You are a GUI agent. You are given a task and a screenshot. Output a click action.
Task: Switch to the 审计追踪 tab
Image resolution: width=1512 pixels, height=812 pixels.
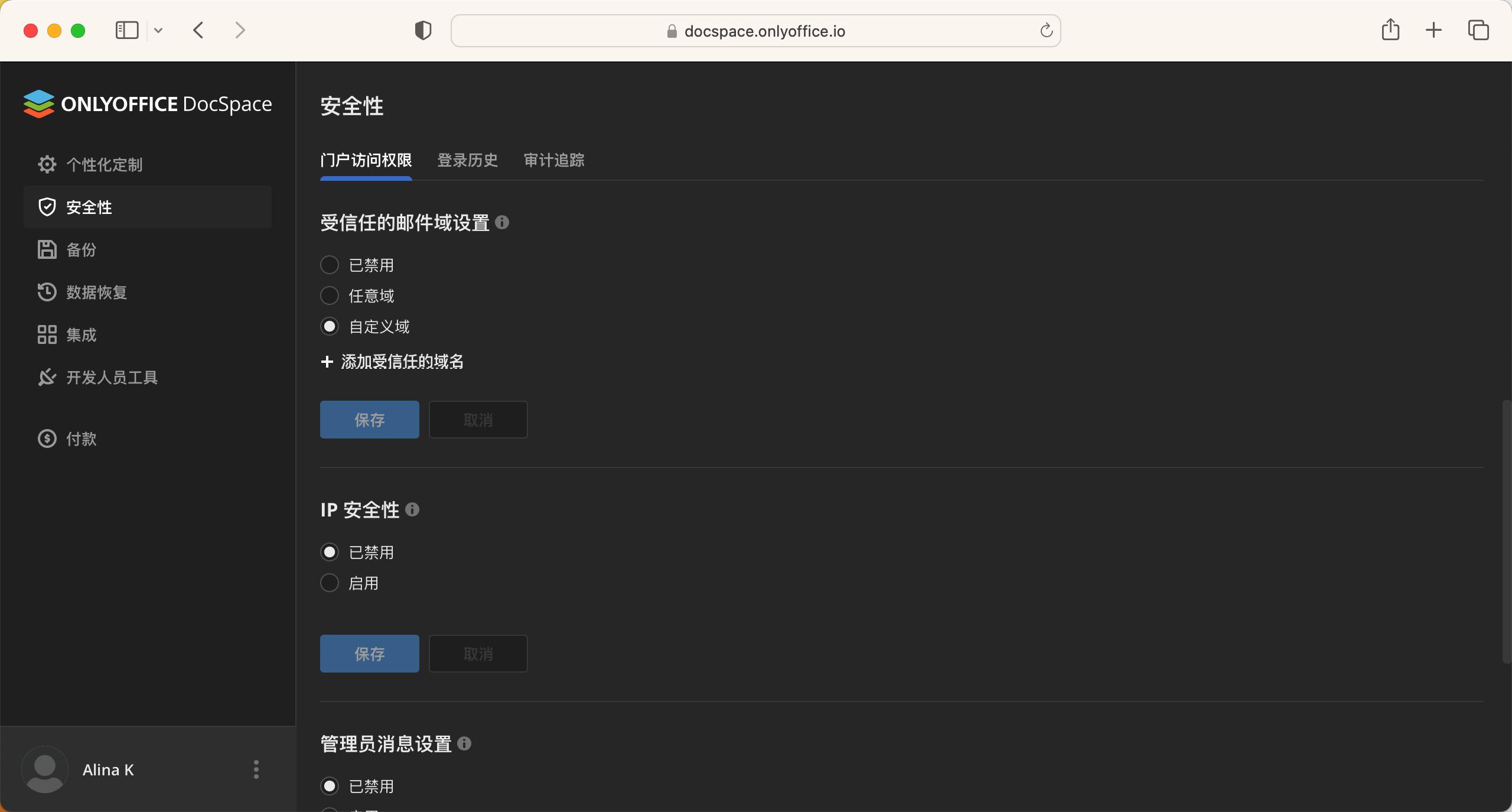[553, 160]
